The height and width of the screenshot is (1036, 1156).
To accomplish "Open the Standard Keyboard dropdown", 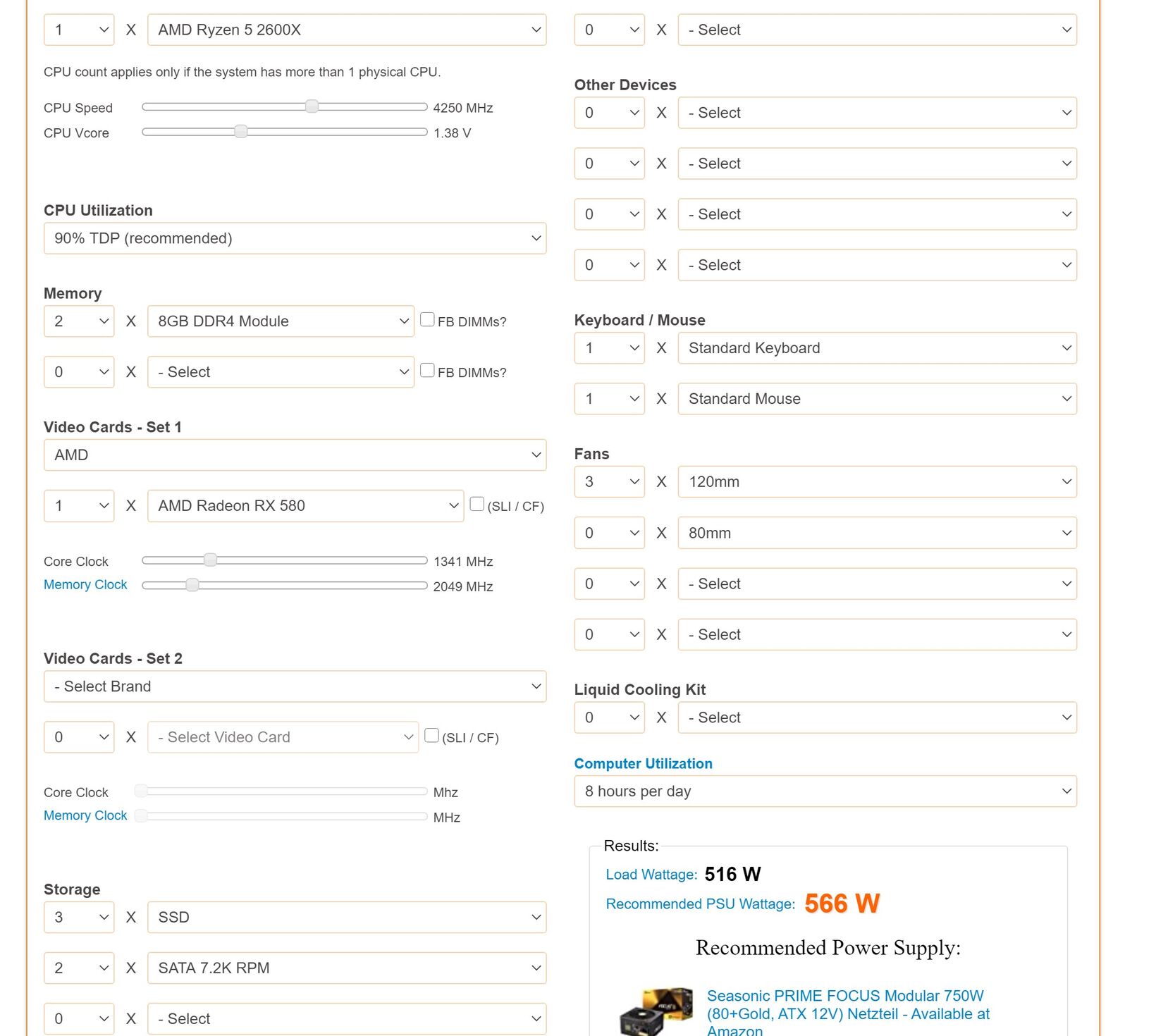I will pyautogui.click(x=877, y=348).
